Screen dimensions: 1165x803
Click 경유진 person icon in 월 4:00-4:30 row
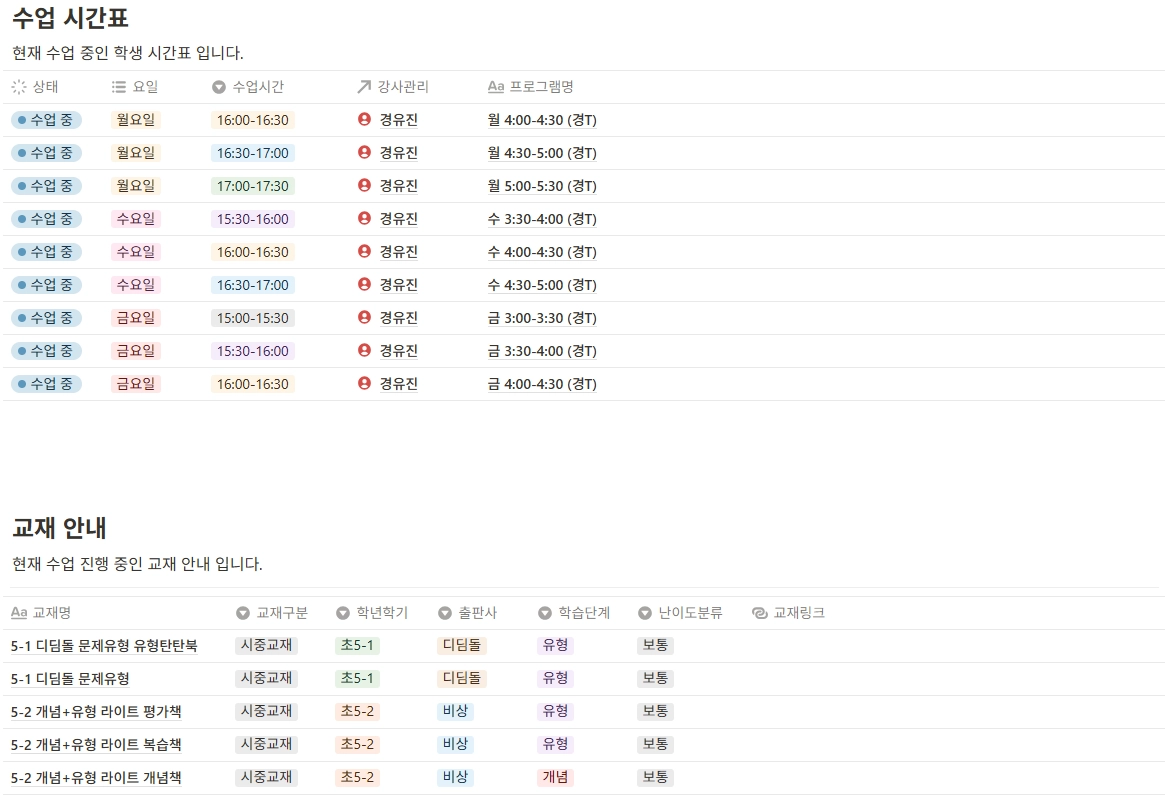click(364, 119)
